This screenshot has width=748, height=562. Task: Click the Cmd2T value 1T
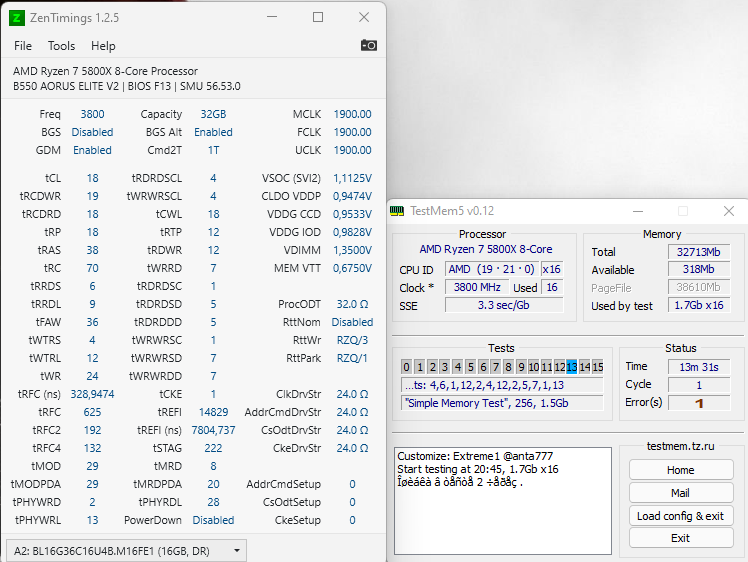(x=213, y=150)
